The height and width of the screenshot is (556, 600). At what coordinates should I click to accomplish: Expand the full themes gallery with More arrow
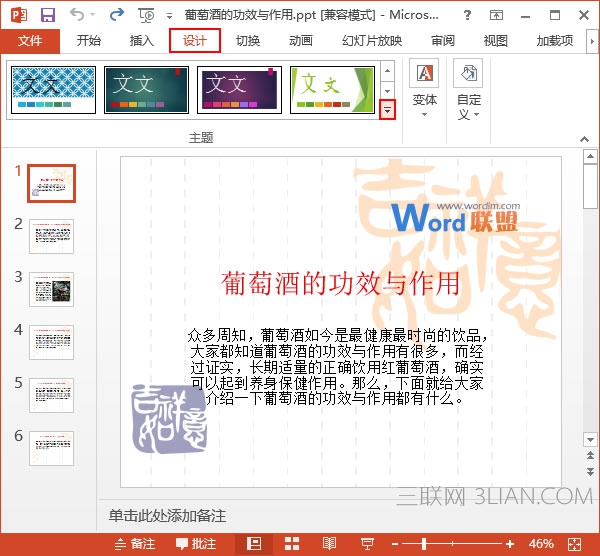pyautogui.click(x=387, y=110)
